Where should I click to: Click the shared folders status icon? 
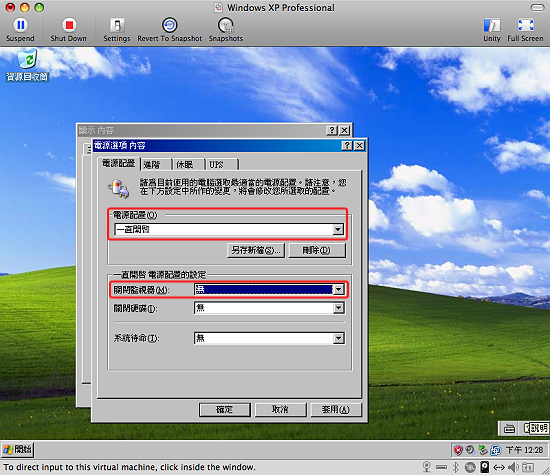(528, 467)
